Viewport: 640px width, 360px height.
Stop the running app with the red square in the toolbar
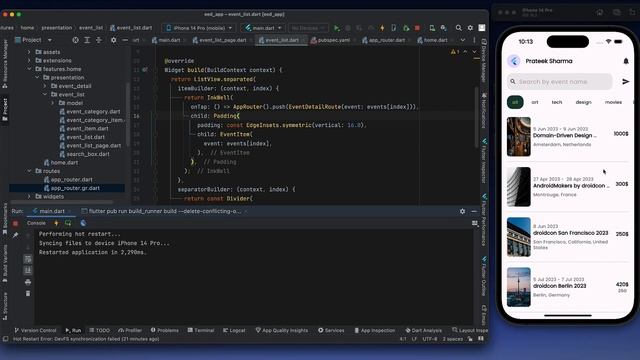(x=417, y=28)
